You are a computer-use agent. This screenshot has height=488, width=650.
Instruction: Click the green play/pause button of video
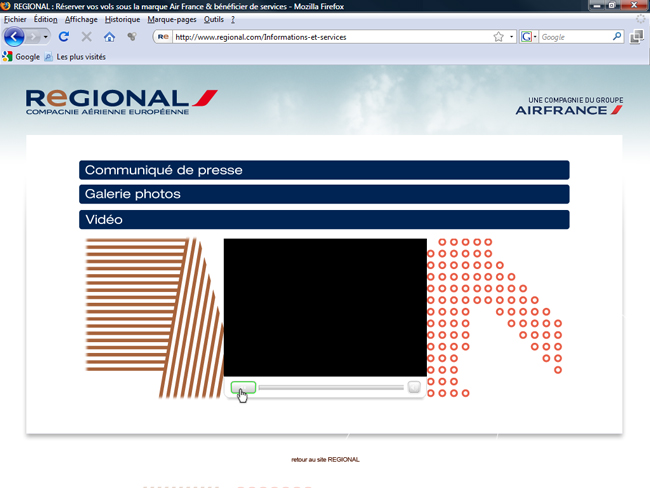click(x=243, y=387)
